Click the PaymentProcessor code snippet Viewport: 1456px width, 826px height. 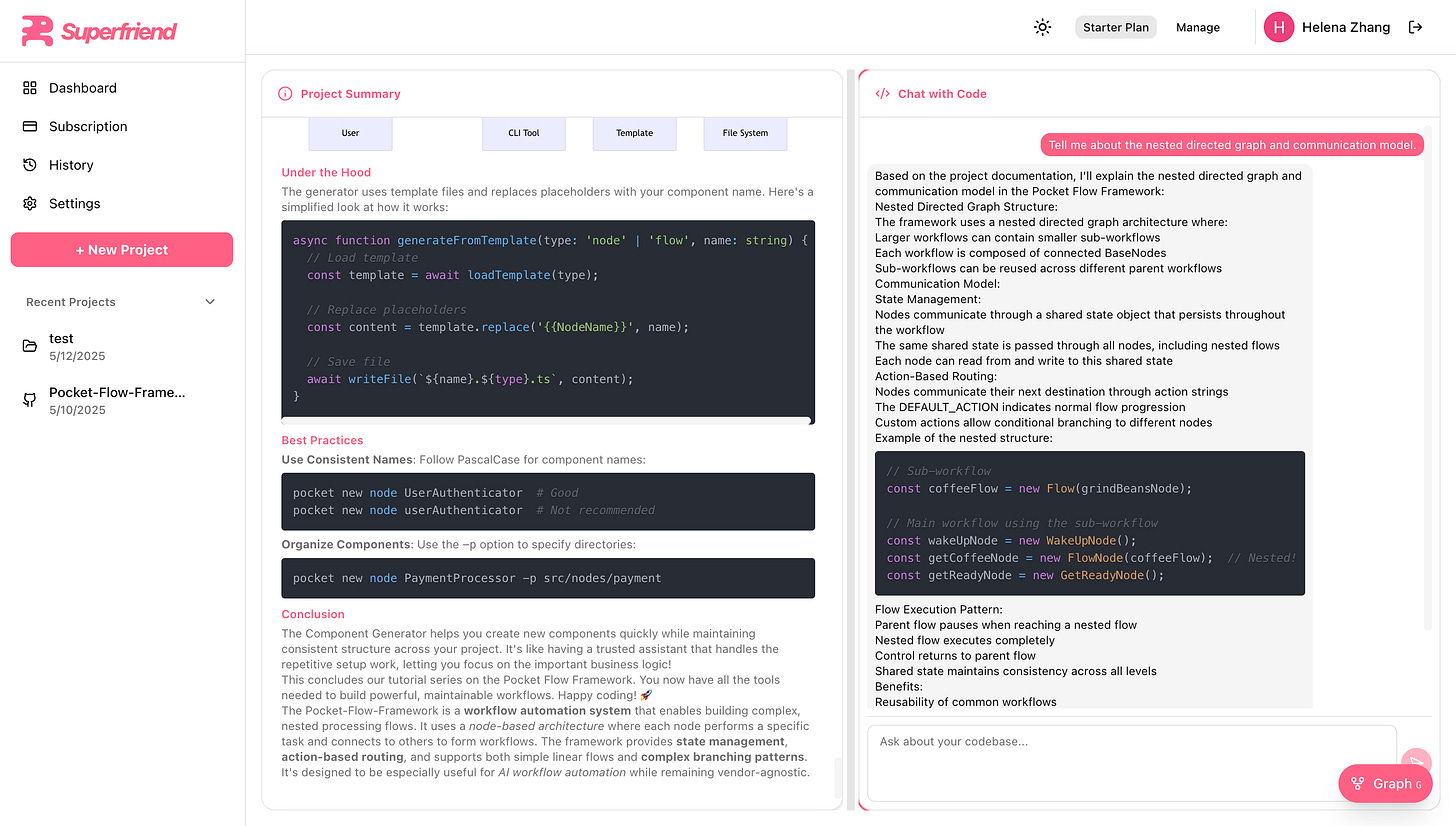(548, 578)
